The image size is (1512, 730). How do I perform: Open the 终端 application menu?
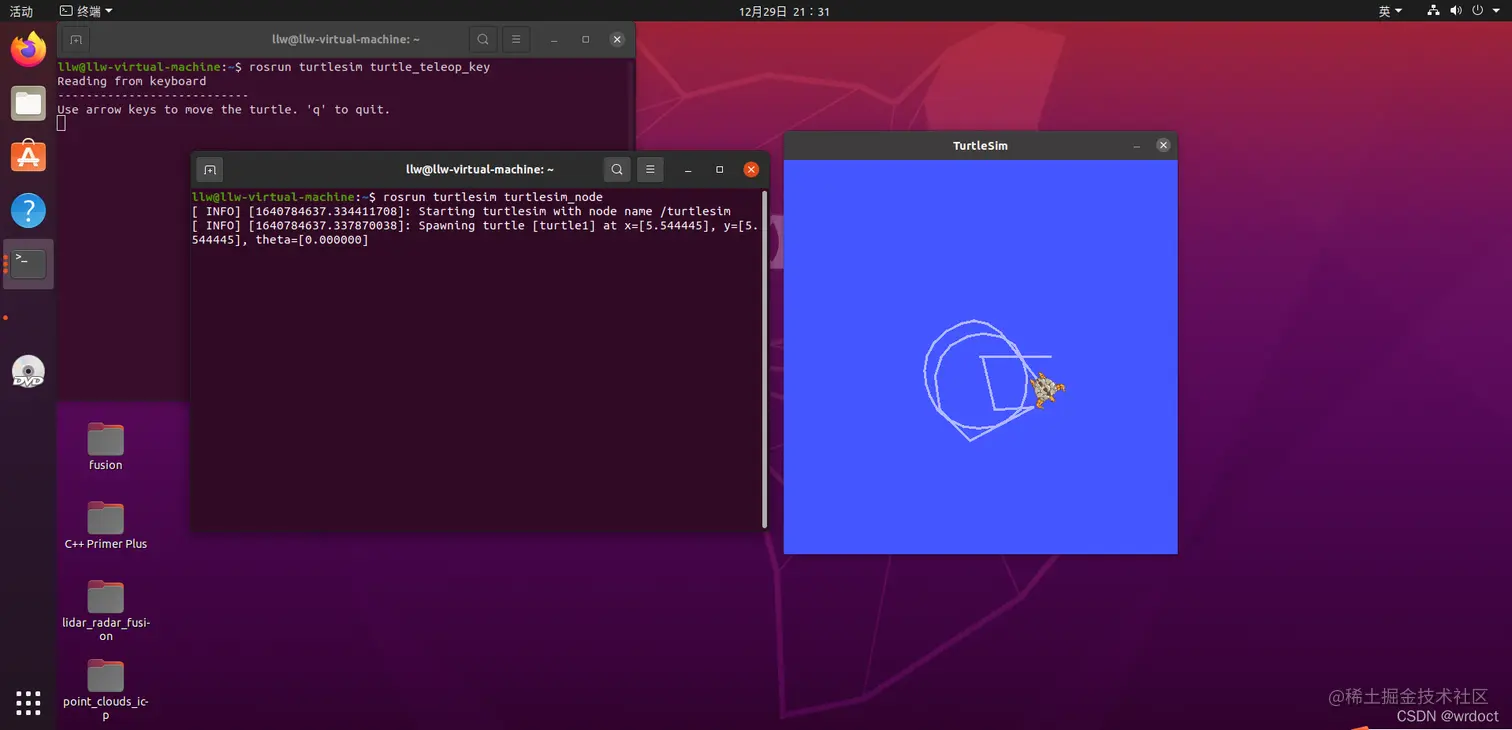click(x=85, y=11)
